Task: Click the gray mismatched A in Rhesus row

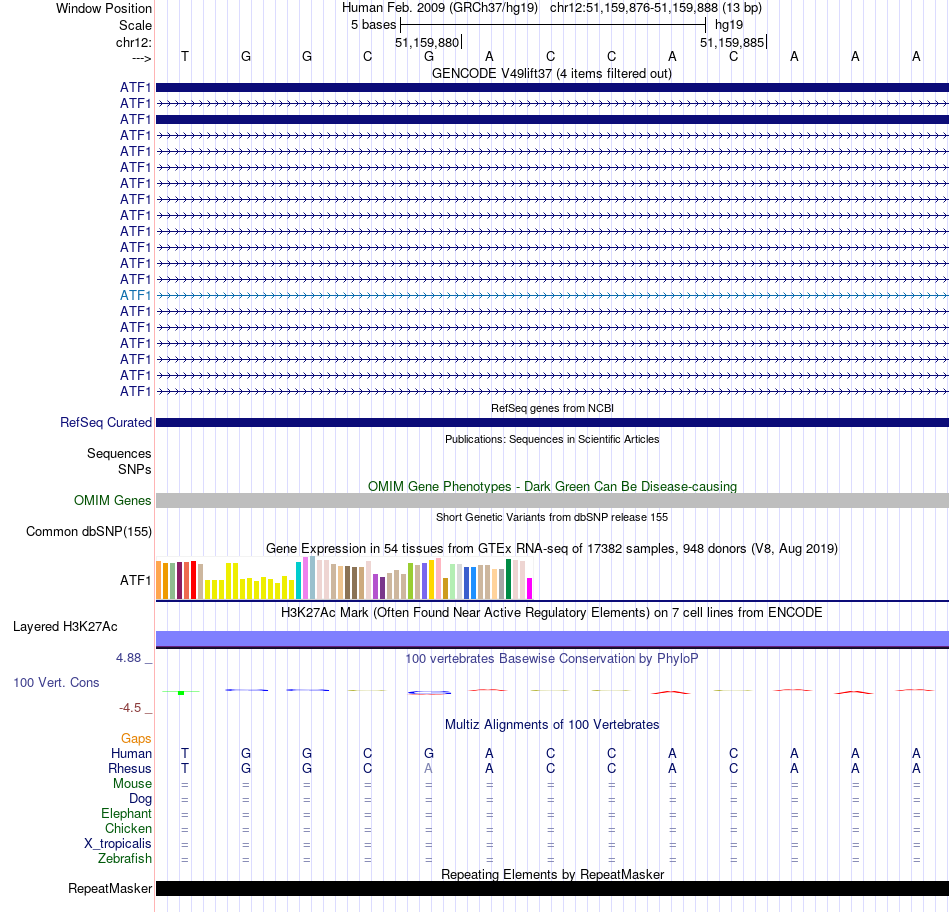Action: coord(428,768)
